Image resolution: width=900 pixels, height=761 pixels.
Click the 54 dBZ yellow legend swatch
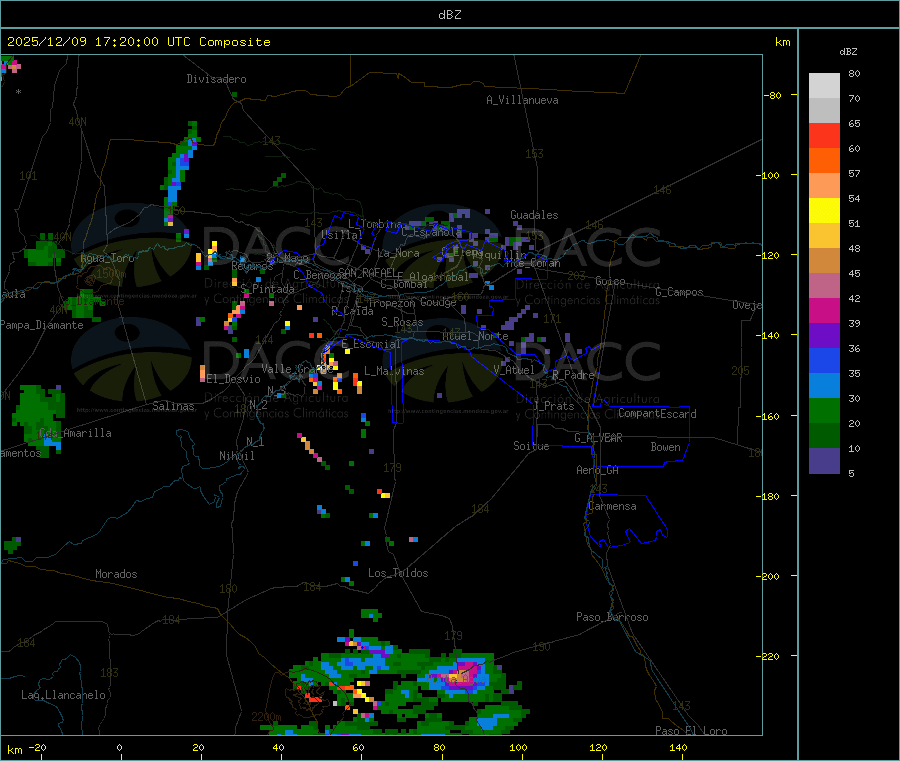click(x=824, y=211)
